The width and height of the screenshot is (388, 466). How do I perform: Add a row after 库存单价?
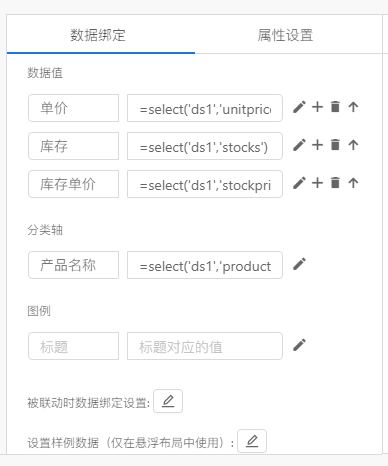(x=317, y=183)
